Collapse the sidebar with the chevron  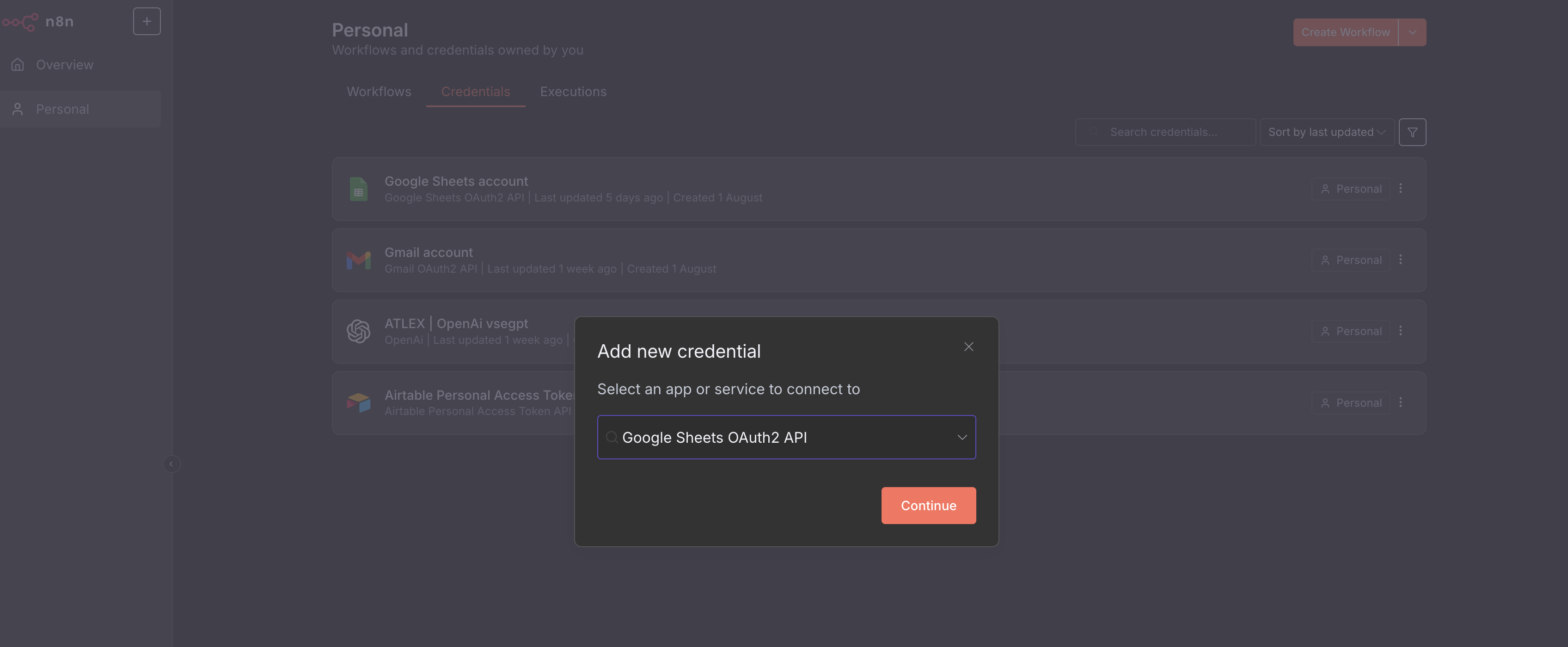[171, 464]
